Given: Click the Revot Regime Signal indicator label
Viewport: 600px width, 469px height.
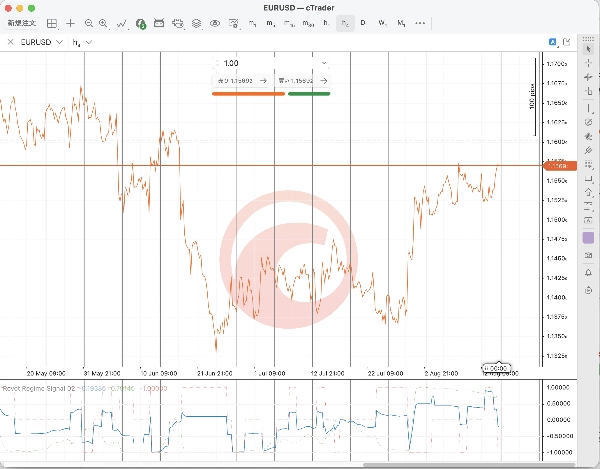Looking at the screenshot, I should tap(39, 388).
